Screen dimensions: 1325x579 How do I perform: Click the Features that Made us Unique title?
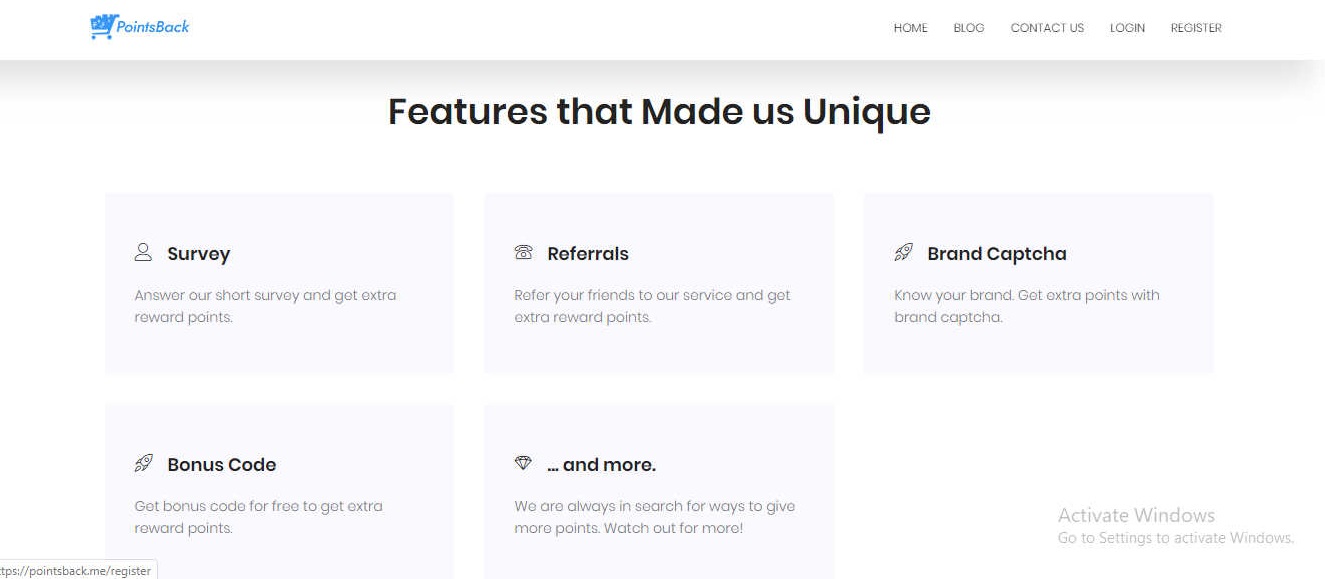point(659,111)
